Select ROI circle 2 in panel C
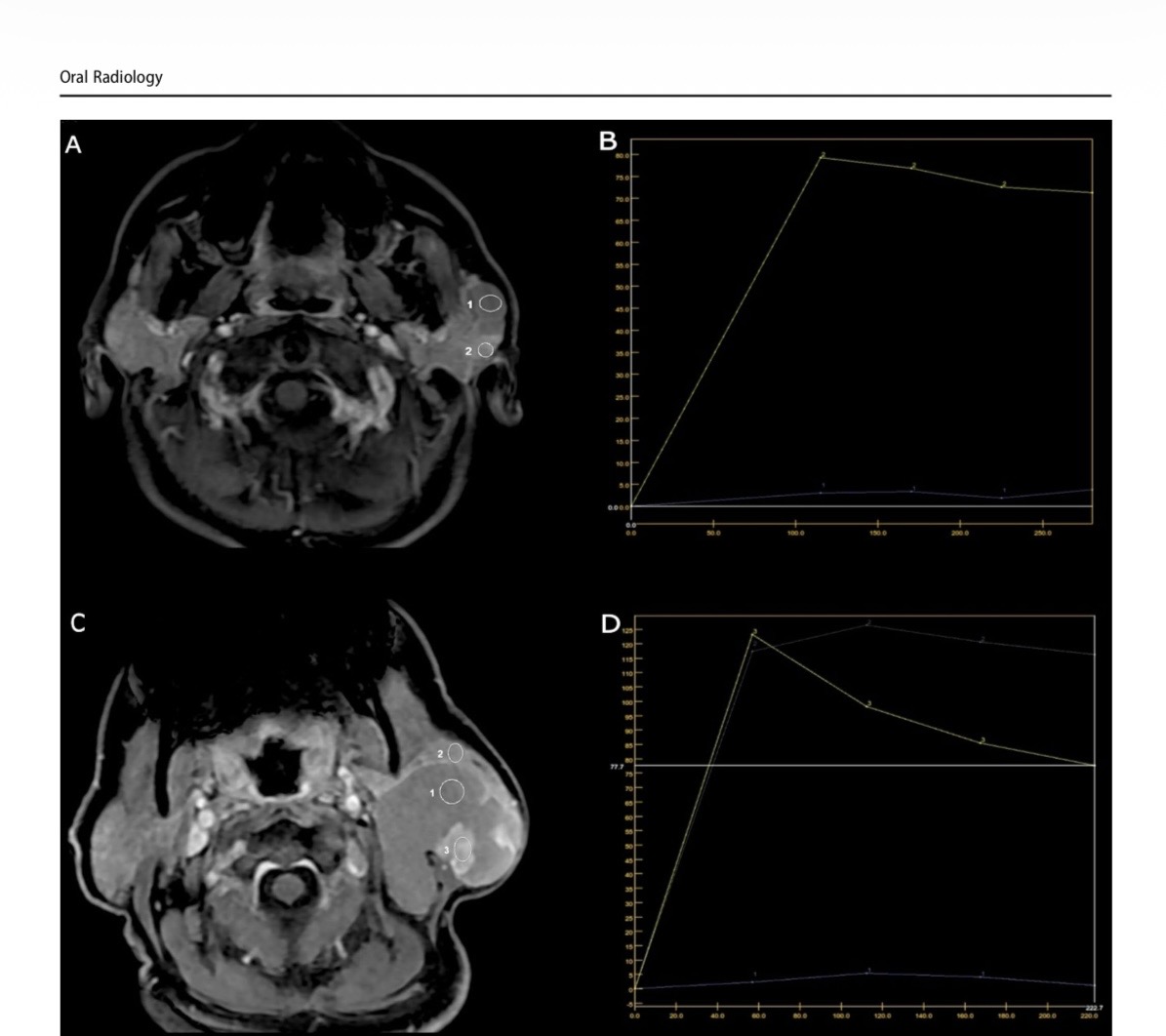This screenshot has width=1166, height=1036. tap(455, 753)
